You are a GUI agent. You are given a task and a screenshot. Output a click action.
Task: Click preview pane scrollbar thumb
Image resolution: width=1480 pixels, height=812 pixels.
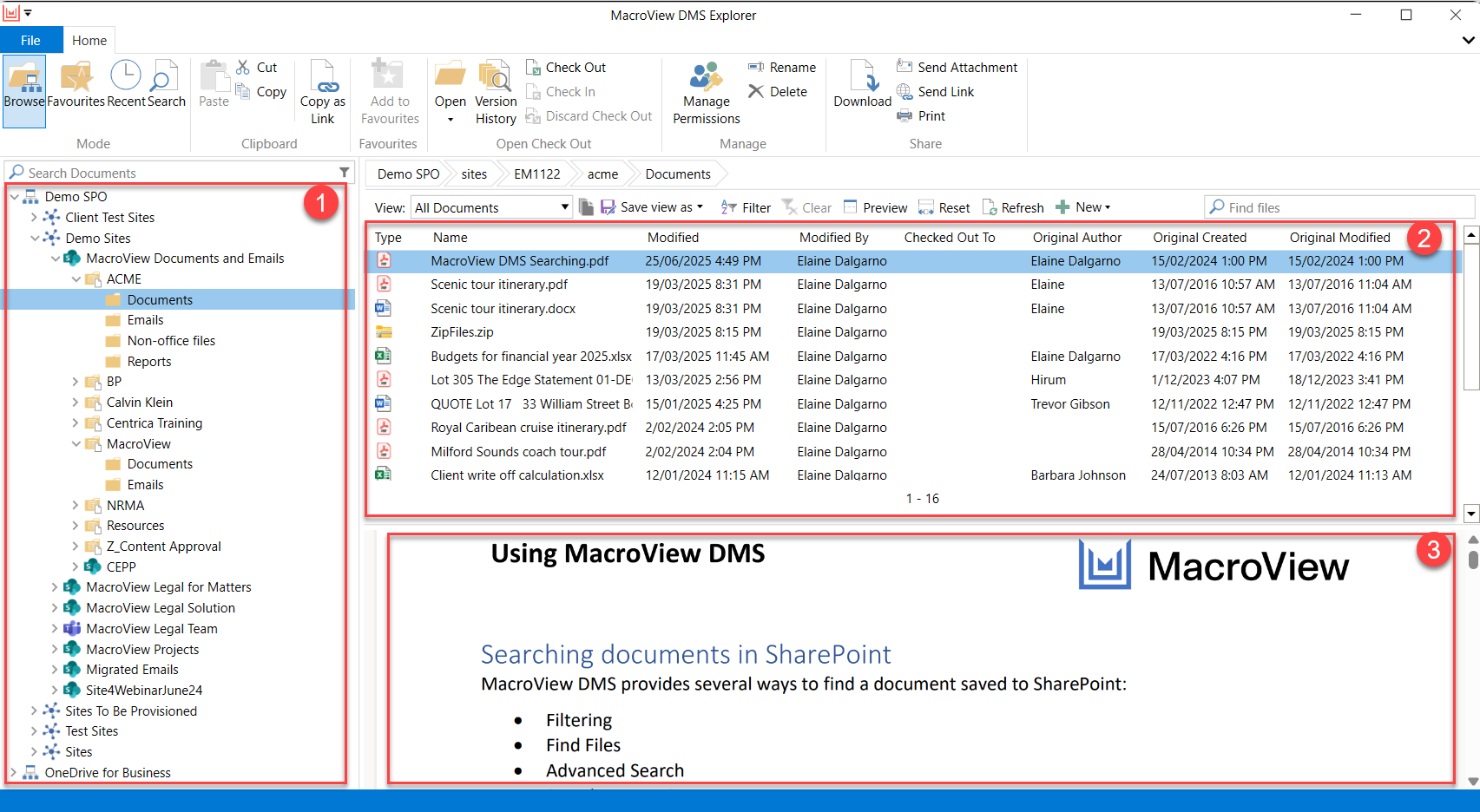tap(1473, 560)
